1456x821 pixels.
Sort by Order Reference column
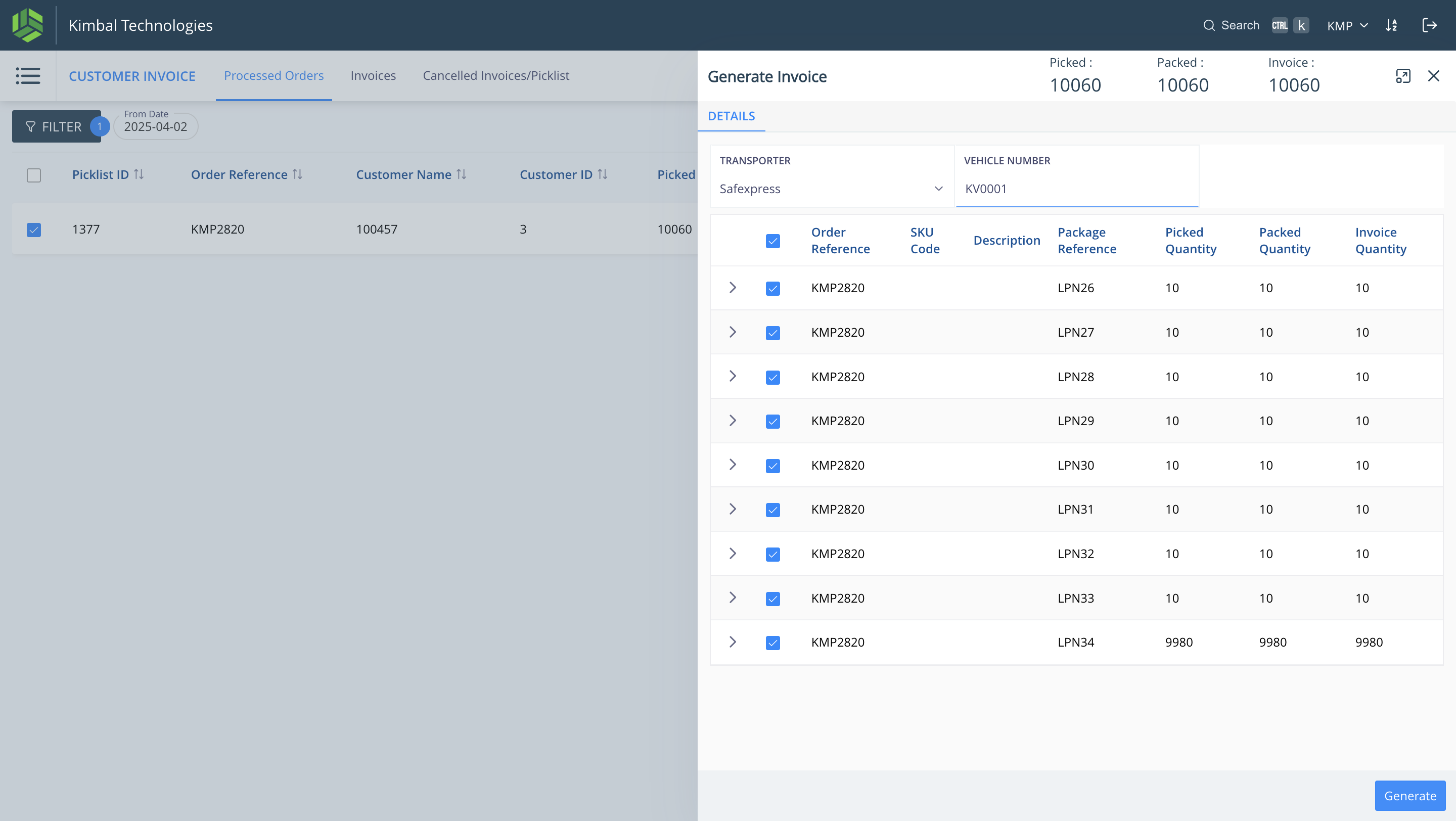(297, 174)
